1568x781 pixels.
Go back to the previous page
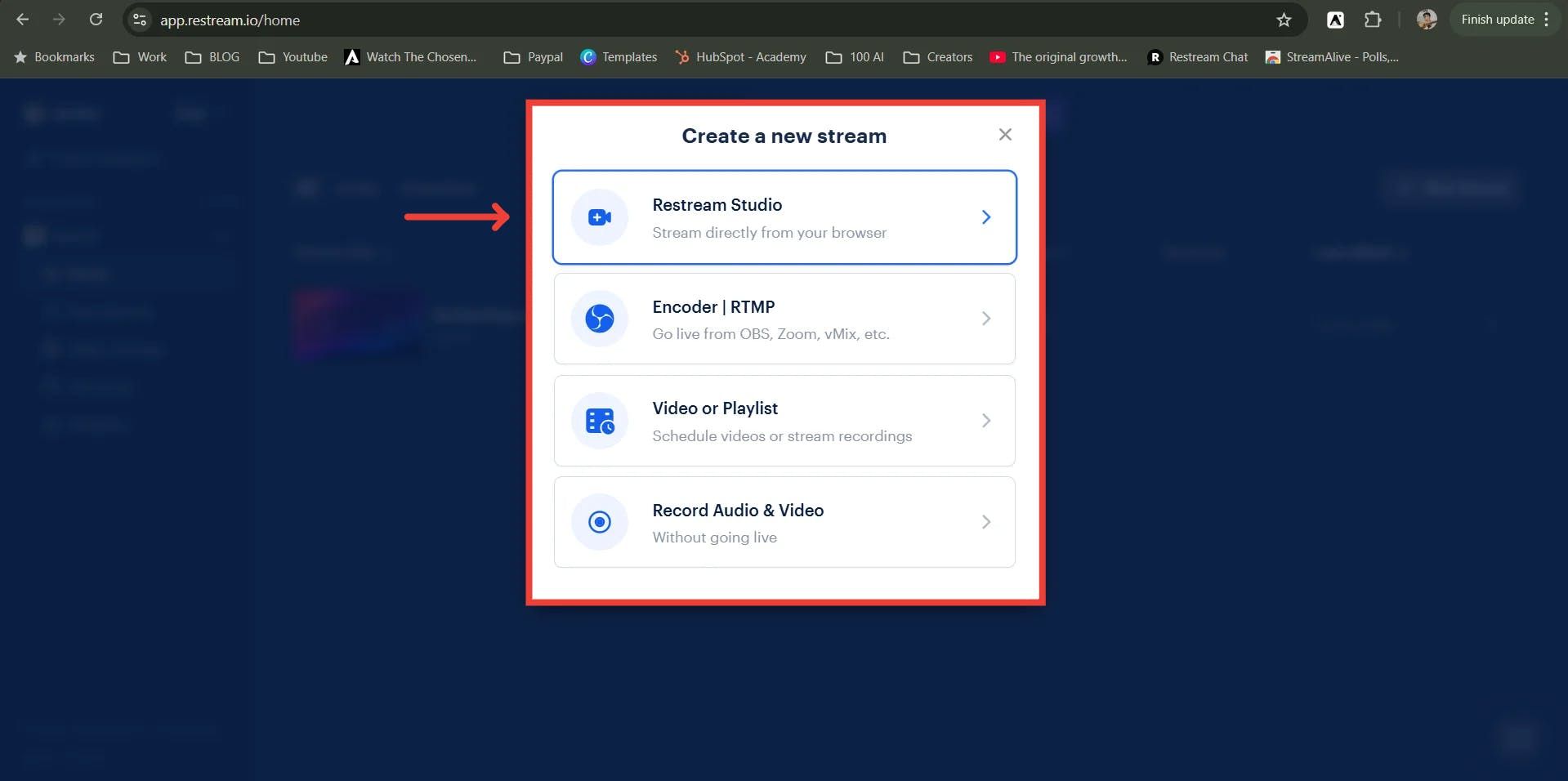[x=23, y=20]
